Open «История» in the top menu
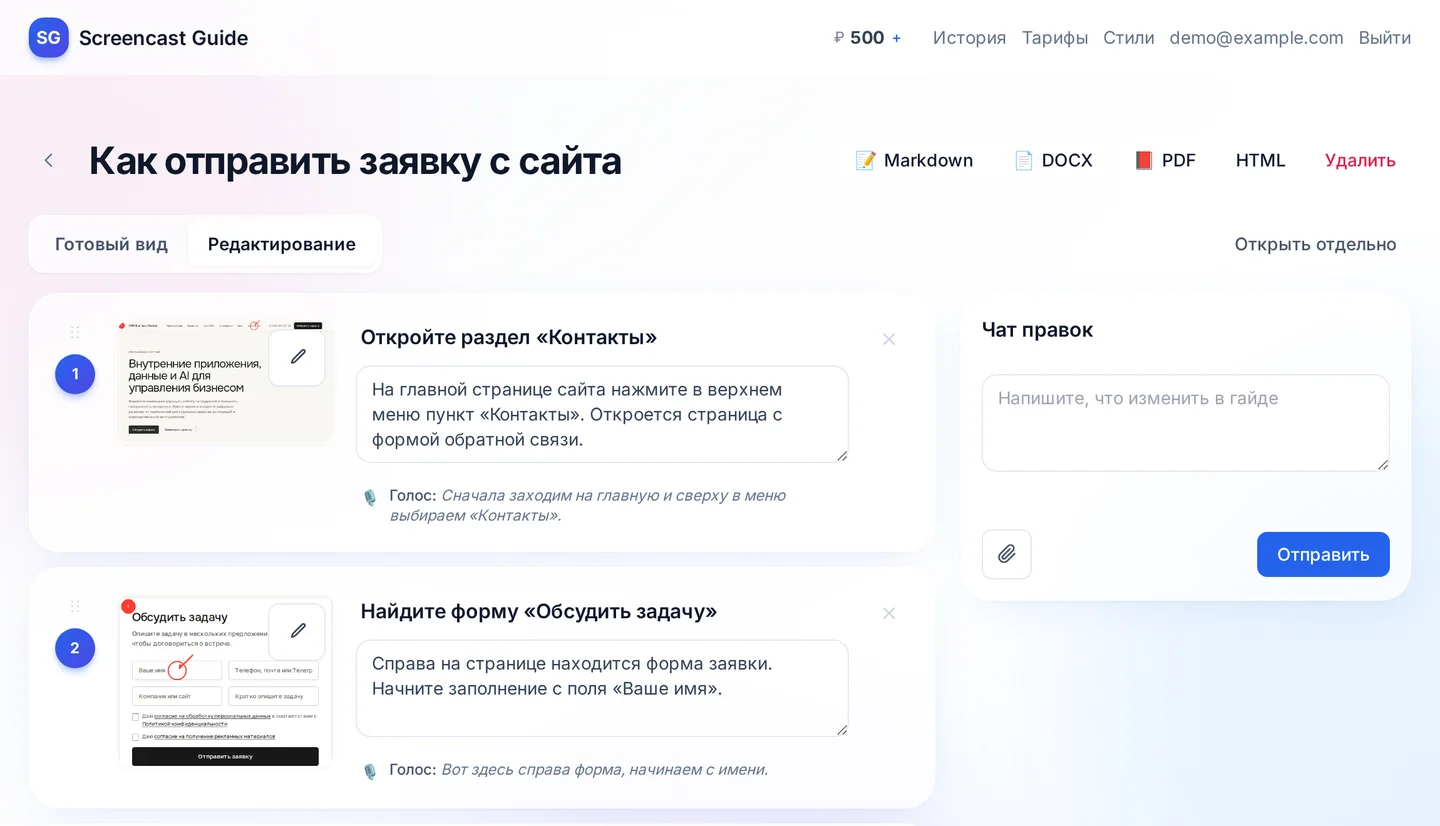The width and height of the screenshot is (1440, 826). 969,38
